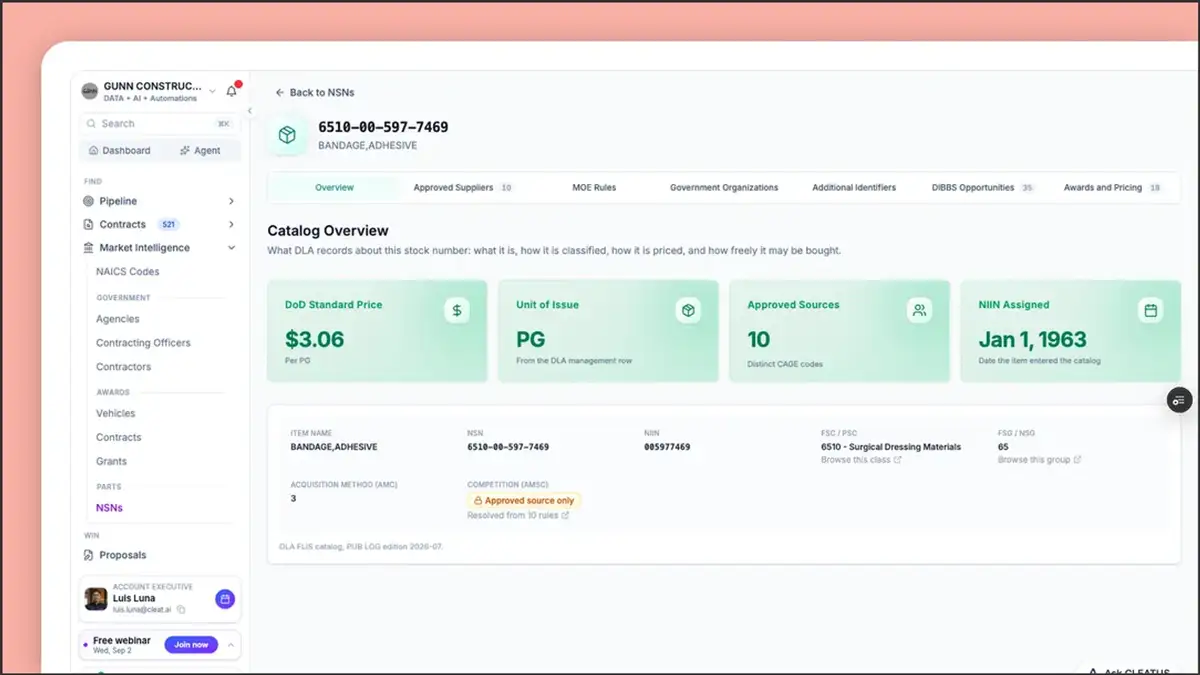The height and width of the screenshot is (675, 1200).
Task: Go Back to NSNs
Action: [315, 92]
